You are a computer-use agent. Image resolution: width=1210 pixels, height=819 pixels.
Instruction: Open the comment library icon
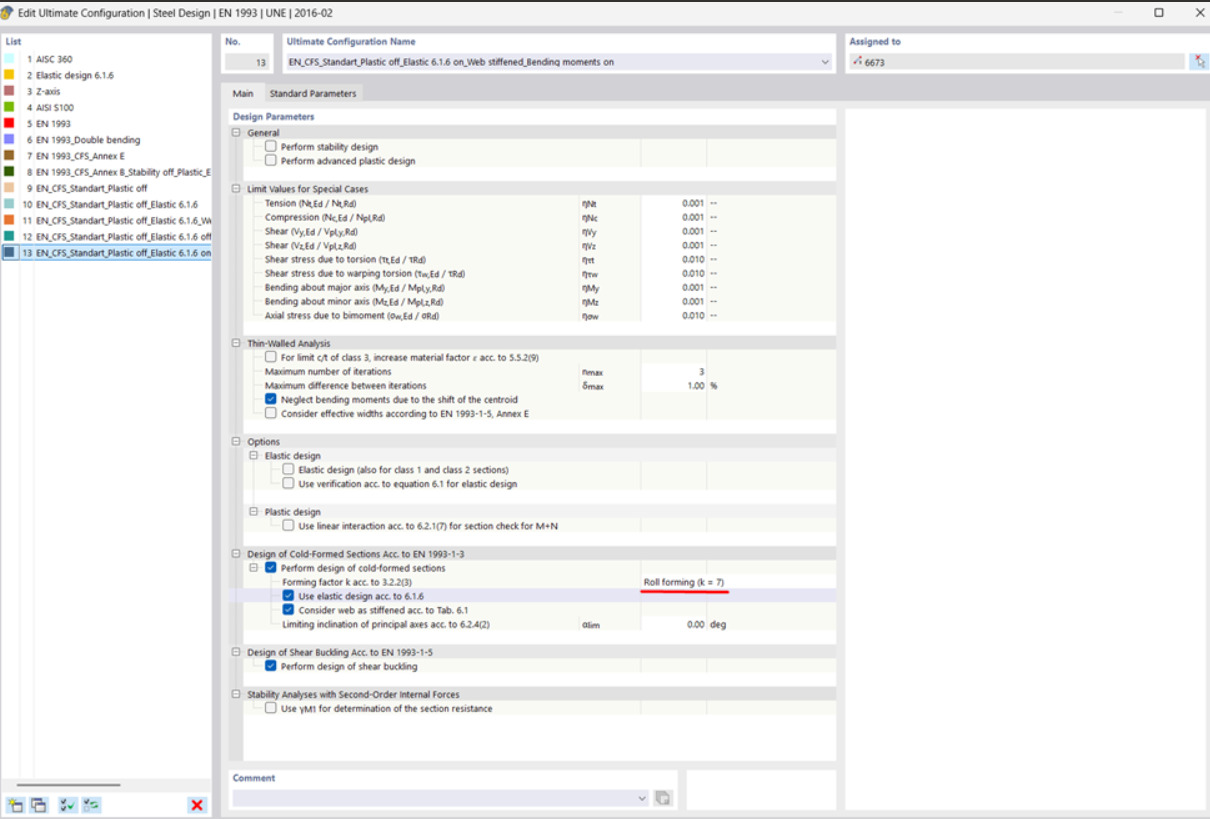tap(662, 798)
